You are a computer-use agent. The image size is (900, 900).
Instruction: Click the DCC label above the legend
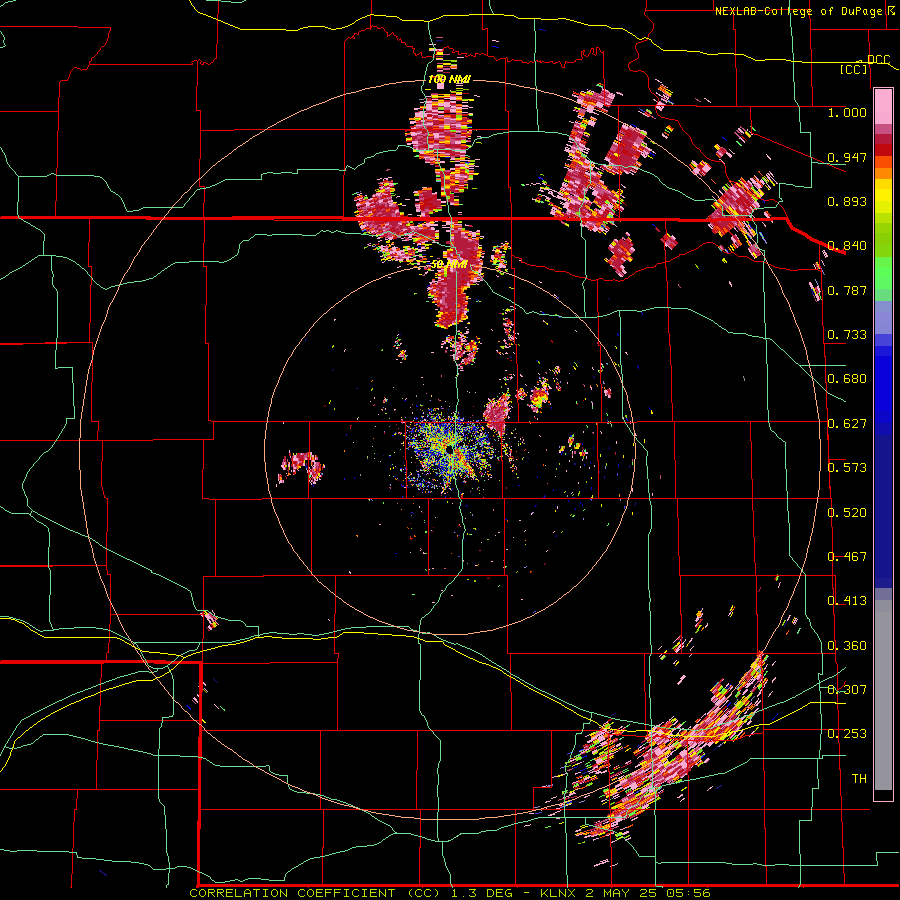point(878,59)
